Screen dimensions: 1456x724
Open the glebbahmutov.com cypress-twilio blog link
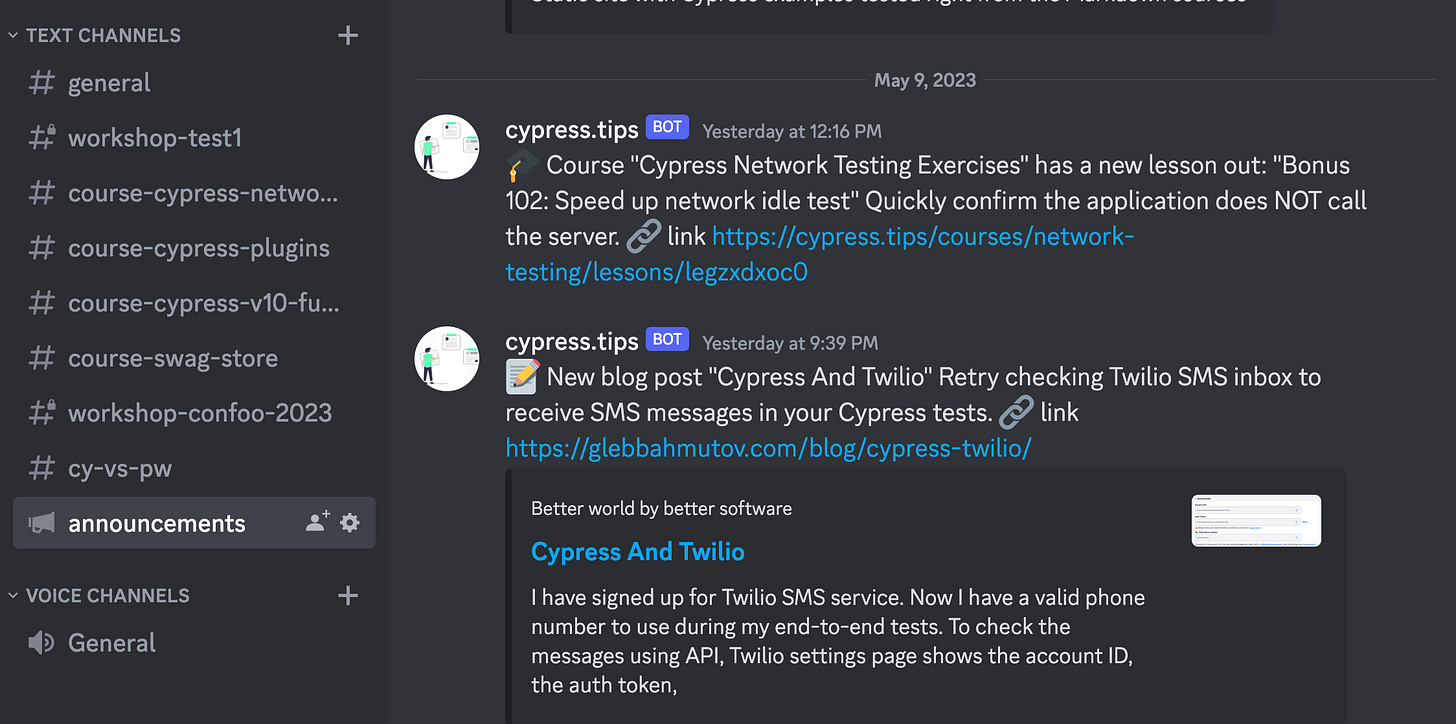tap(768, 448)
